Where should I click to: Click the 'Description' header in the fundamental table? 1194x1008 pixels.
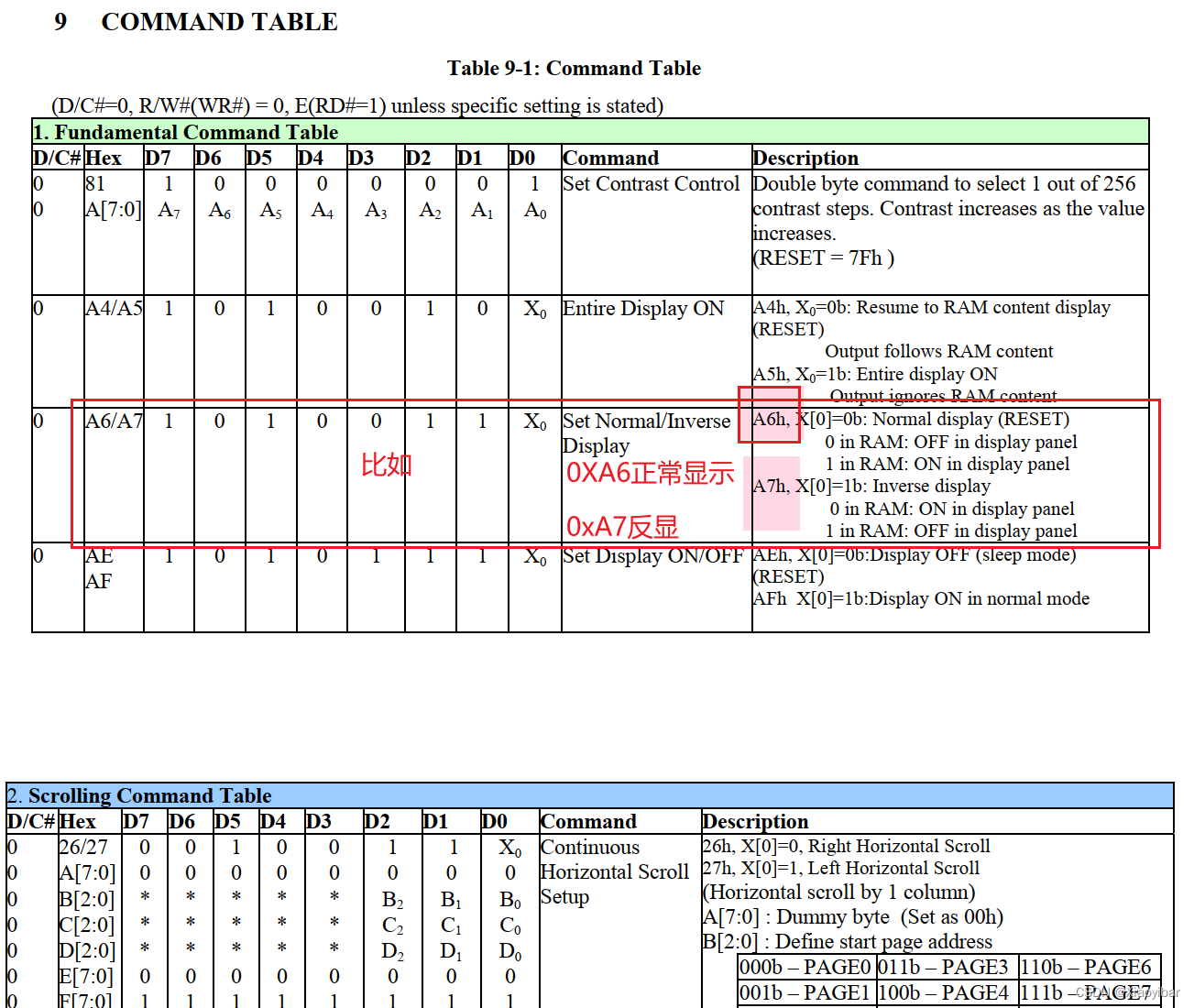click(x=805, y=159)
